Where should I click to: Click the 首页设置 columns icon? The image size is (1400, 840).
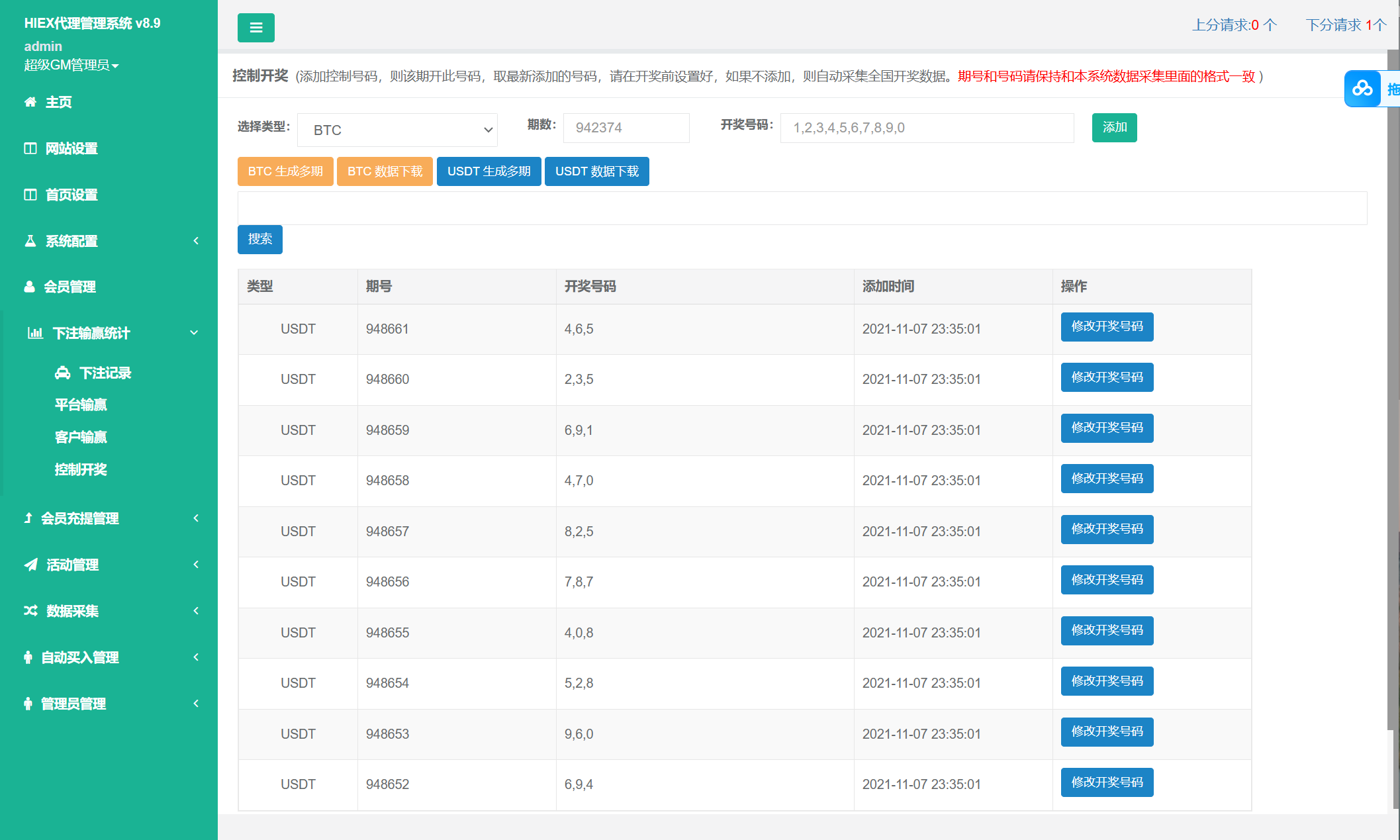pos(30,195)
